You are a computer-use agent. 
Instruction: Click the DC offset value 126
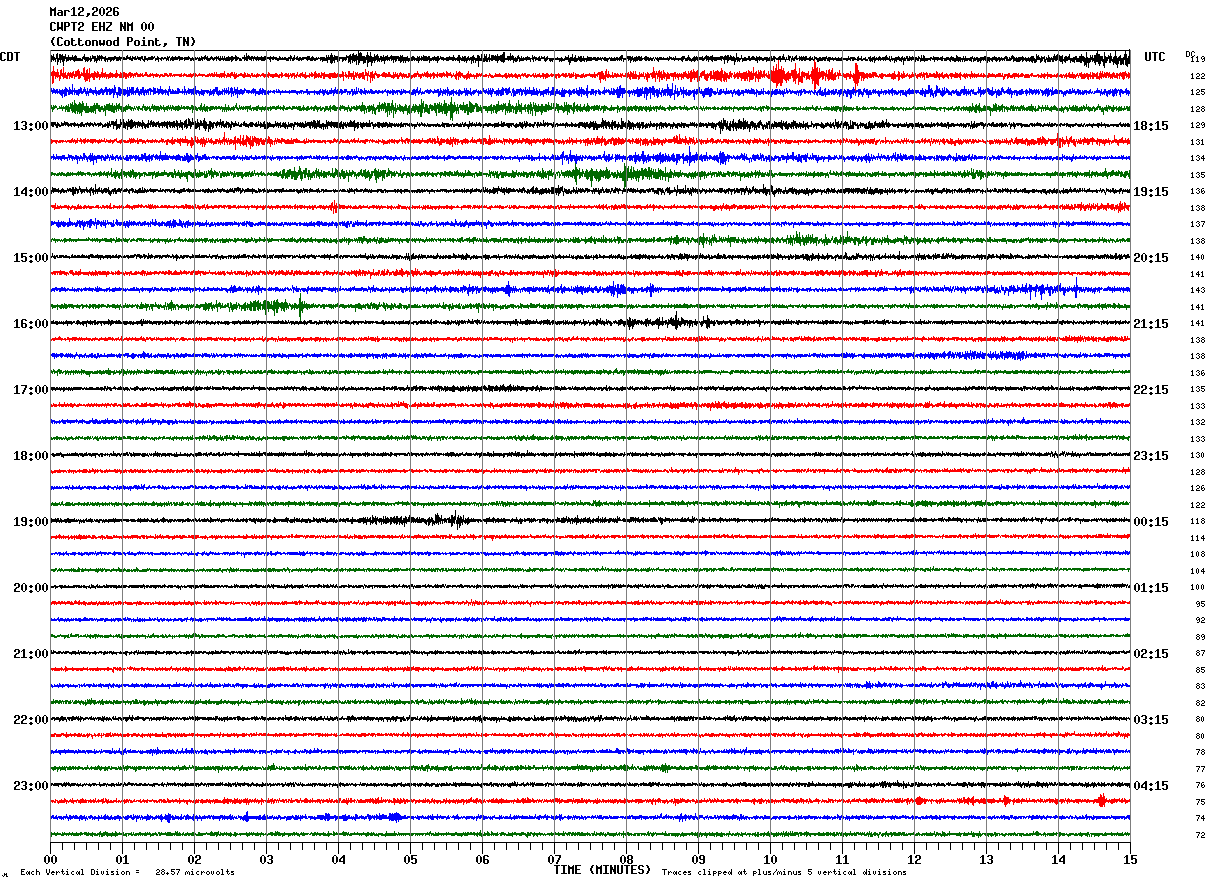[1198, 489]
